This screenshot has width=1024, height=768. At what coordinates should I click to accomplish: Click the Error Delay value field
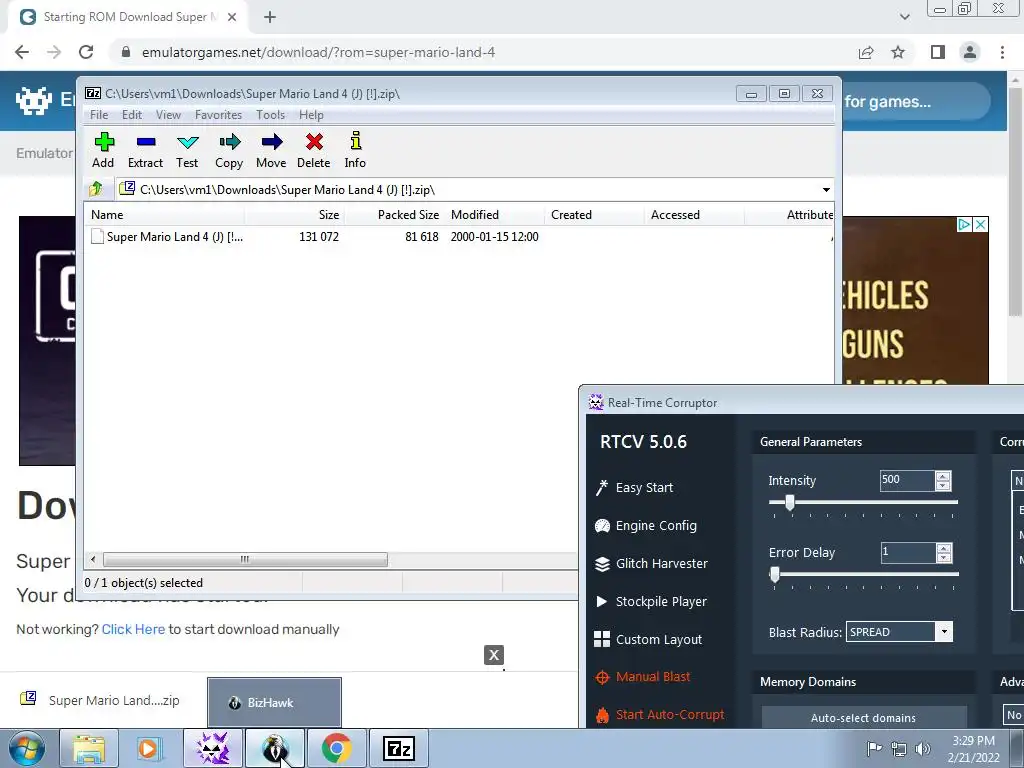pos(908,552)
